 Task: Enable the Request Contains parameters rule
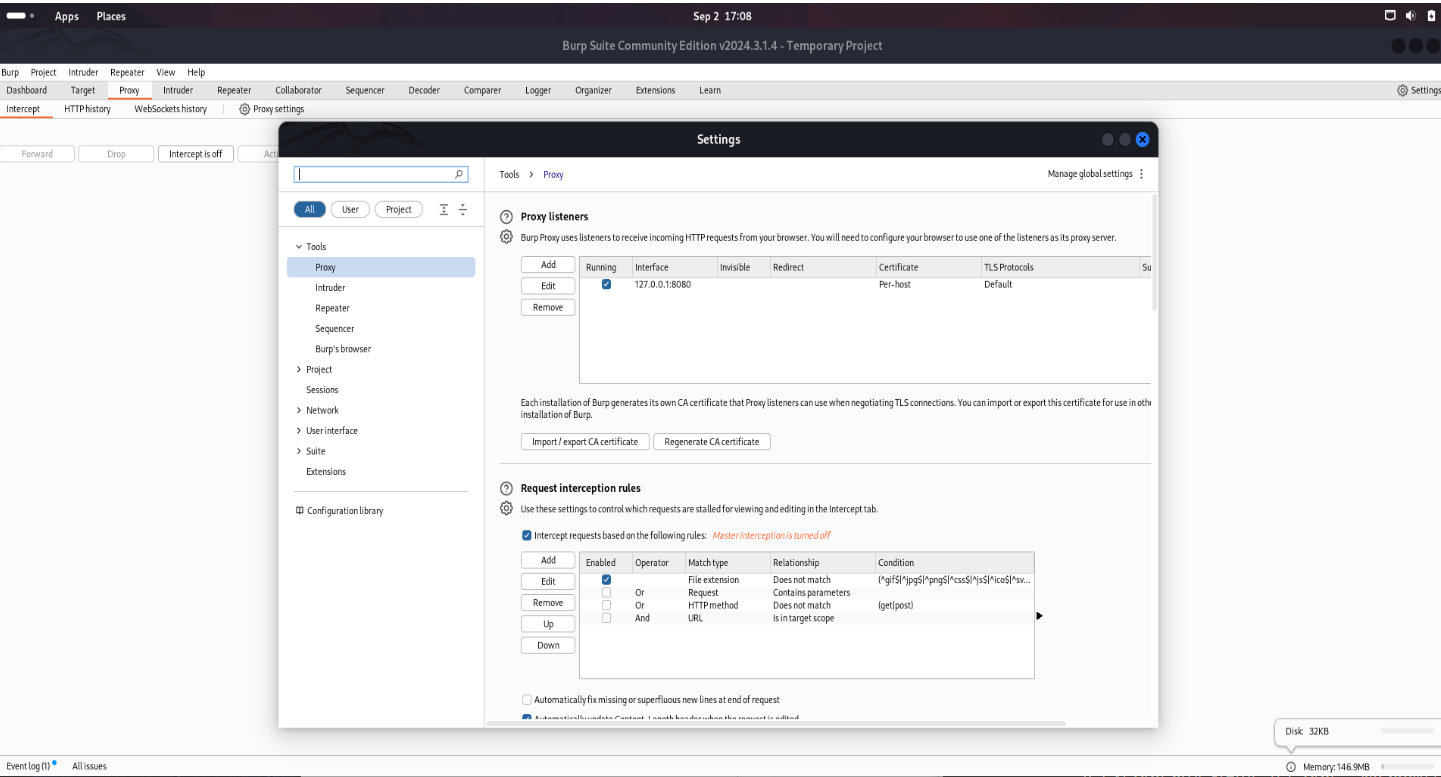(606, 593)
